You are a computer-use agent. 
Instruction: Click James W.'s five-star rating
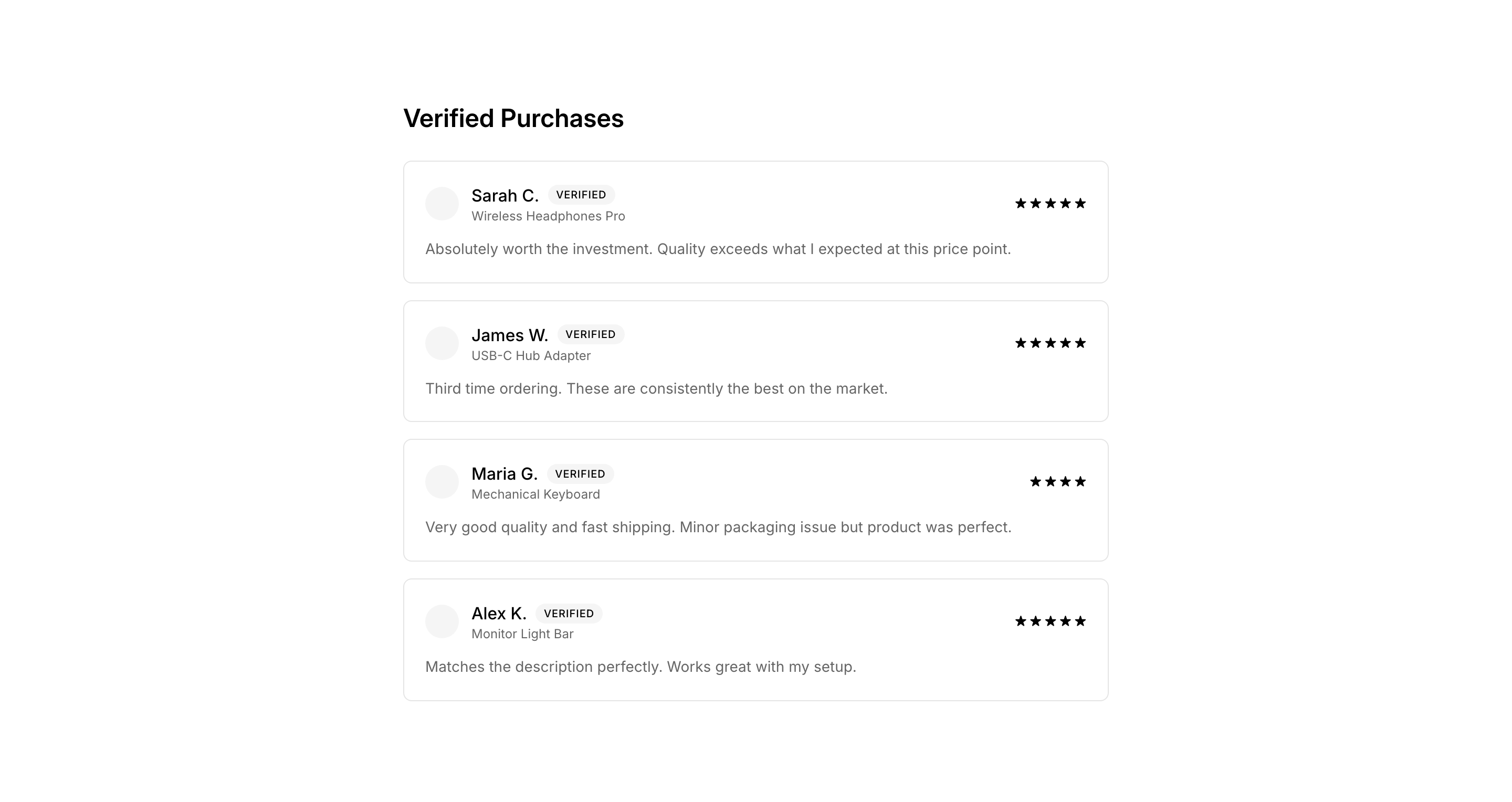tap(1050, 343)
